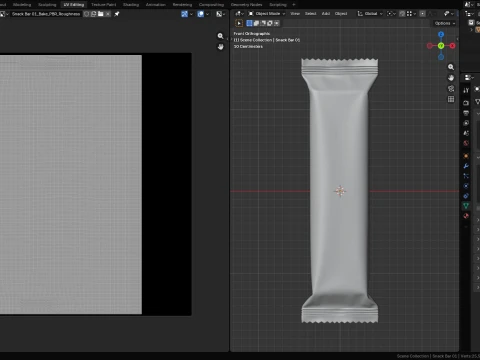Open UV editor gizmo options dropdown
The width and height of the screenshot is (480, 360).
coord(191,14)
